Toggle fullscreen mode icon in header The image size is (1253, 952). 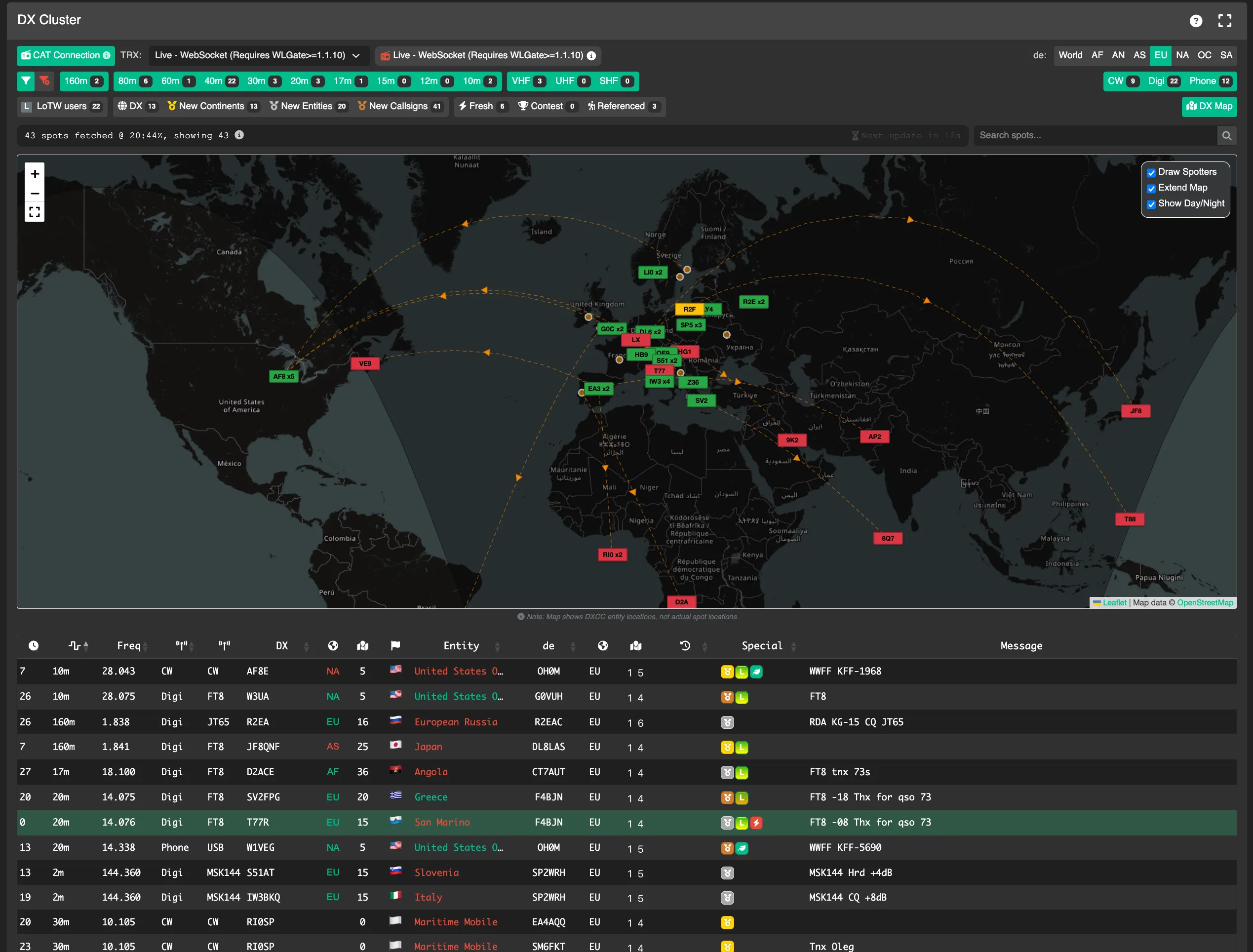pos(1225,21)
